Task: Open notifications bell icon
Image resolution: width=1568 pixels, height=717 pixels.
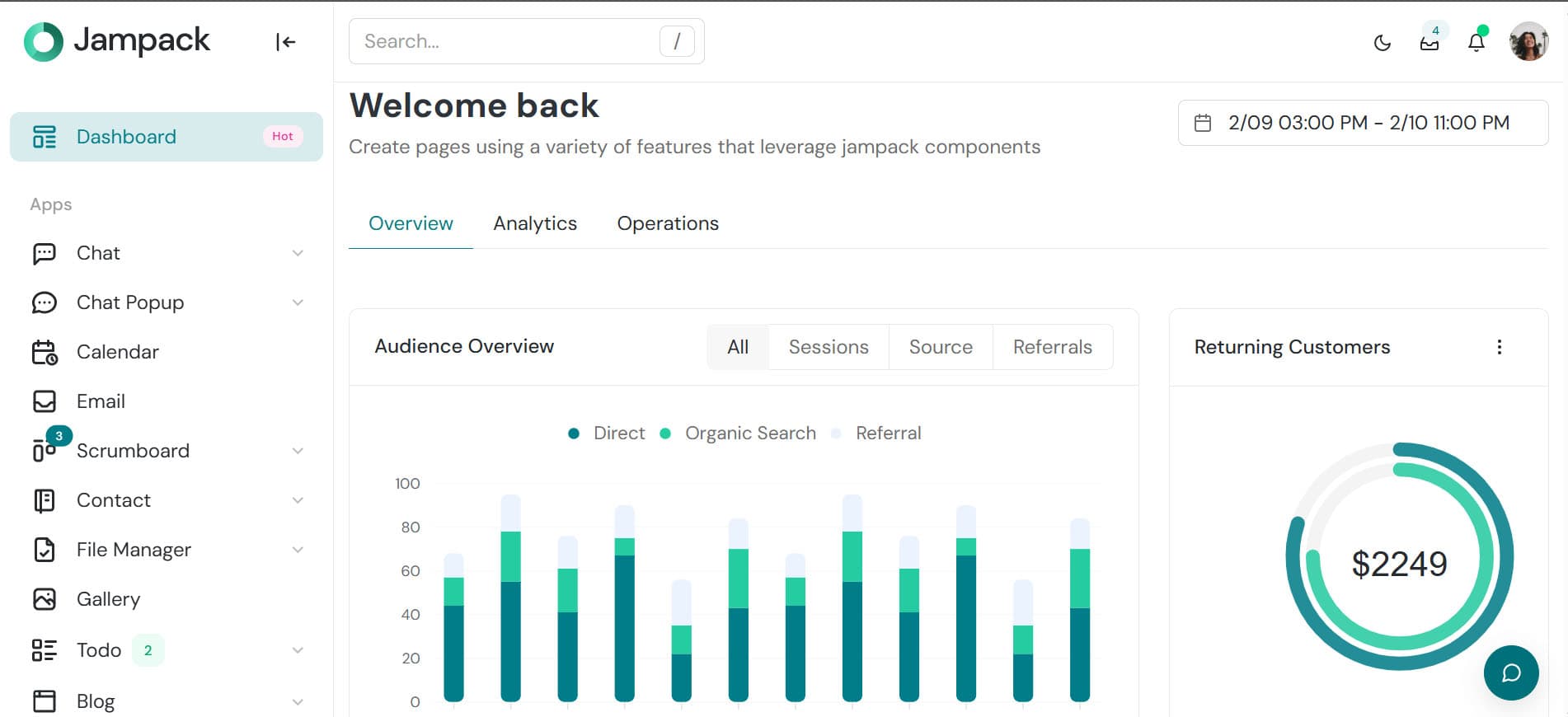Action: tap(1476, 42)
